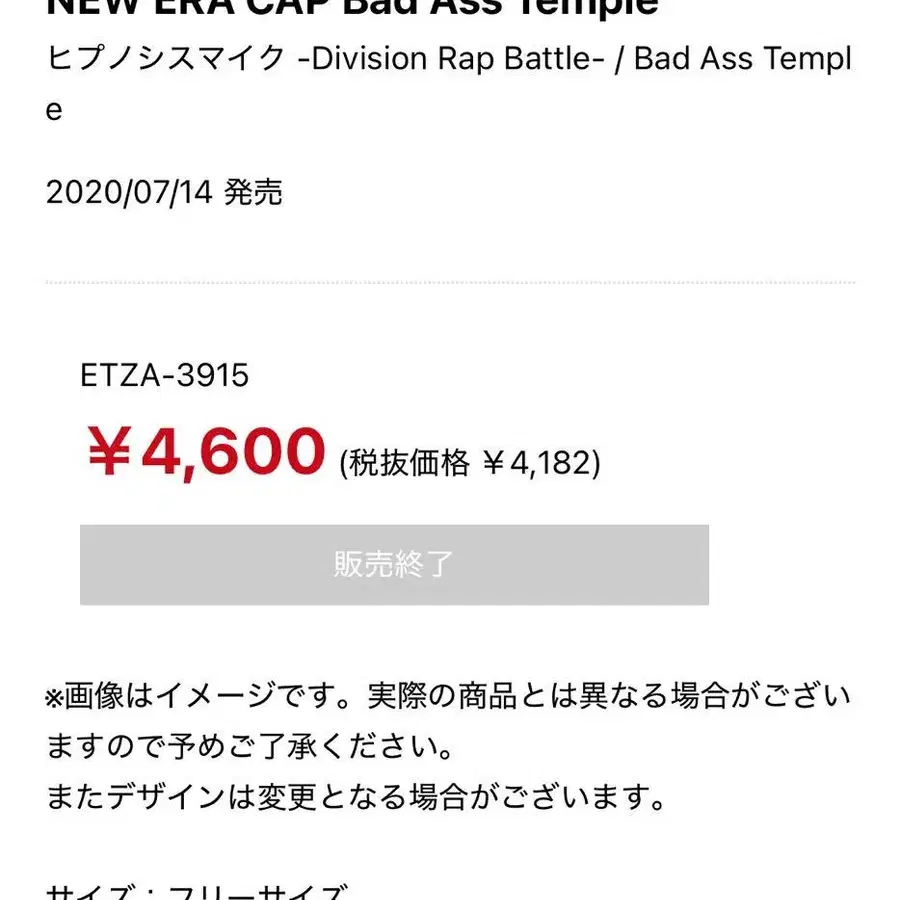Click the ETZA-3915 product code

164,375
